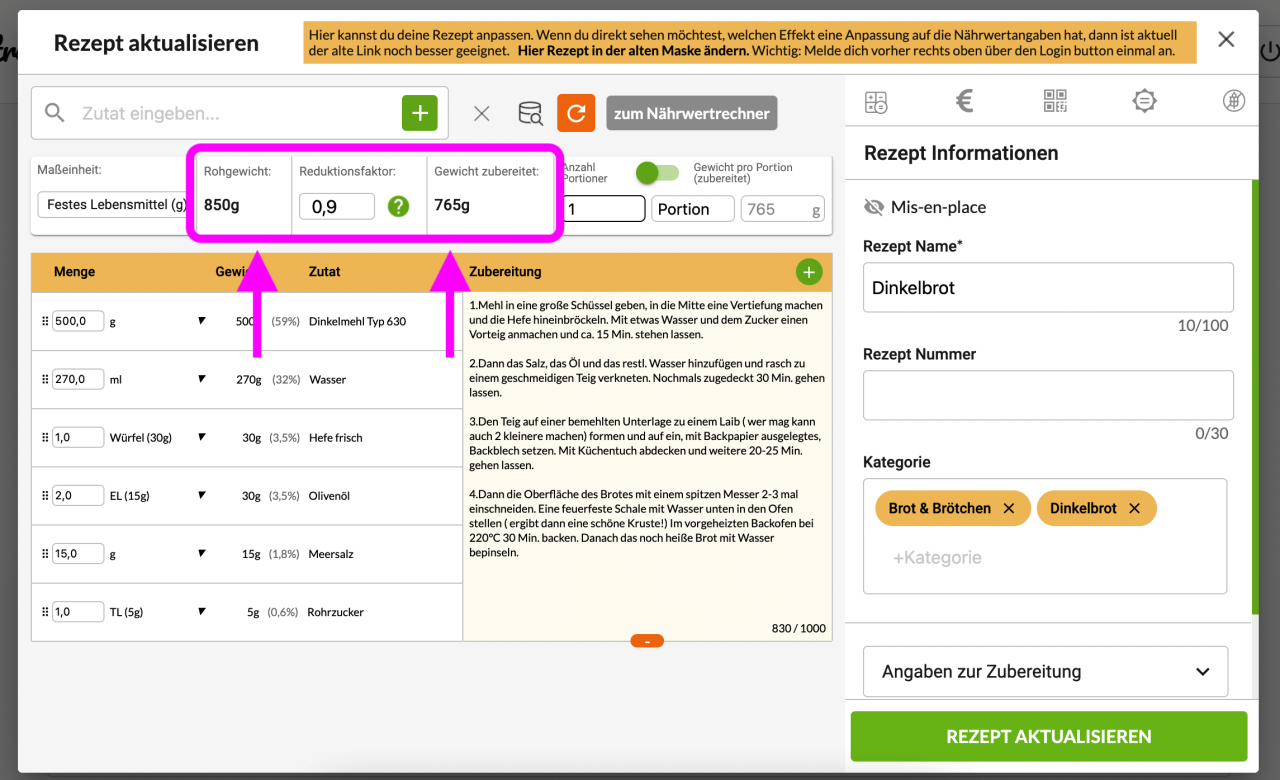Remove Dinkelbrot category tag

(x=1135, y=508)
